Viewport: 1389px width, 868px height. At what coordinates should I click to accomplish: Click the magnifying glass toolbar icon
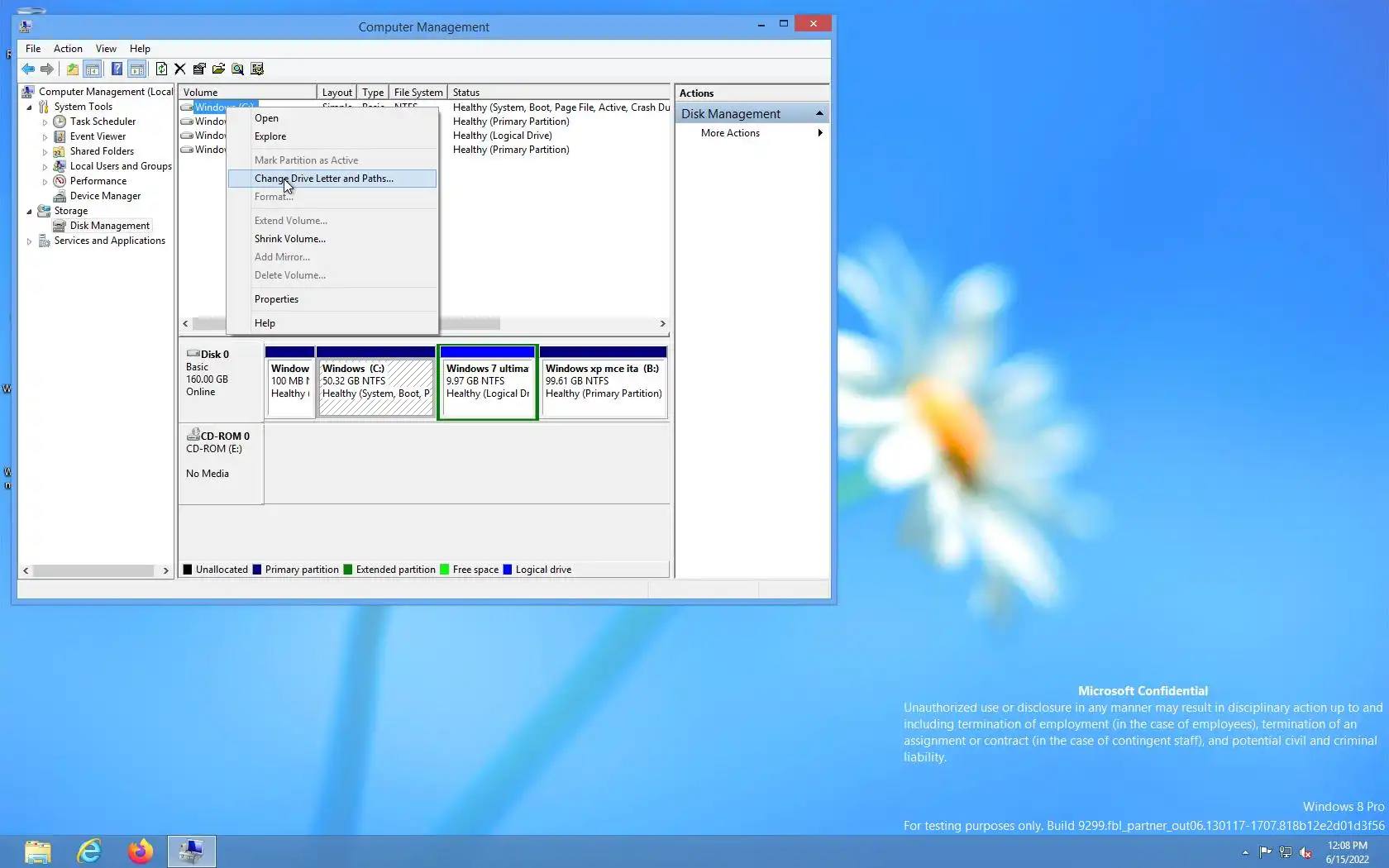point(238,69)
